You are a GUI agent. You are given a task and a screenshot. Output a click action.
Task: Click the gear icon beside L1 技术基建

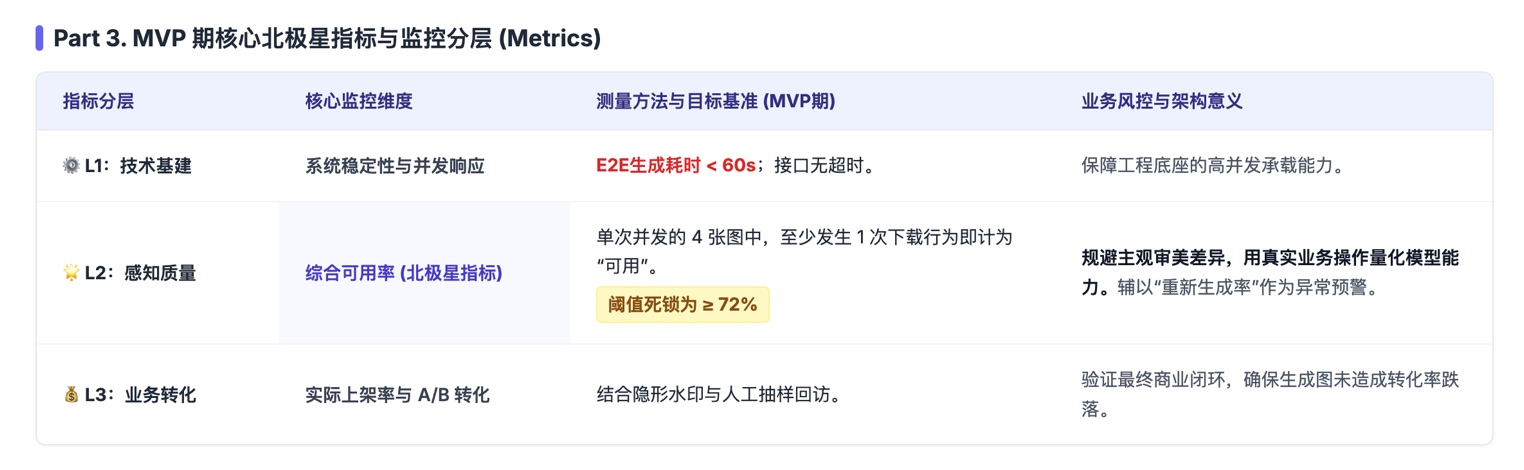click(x=70, y=166)
